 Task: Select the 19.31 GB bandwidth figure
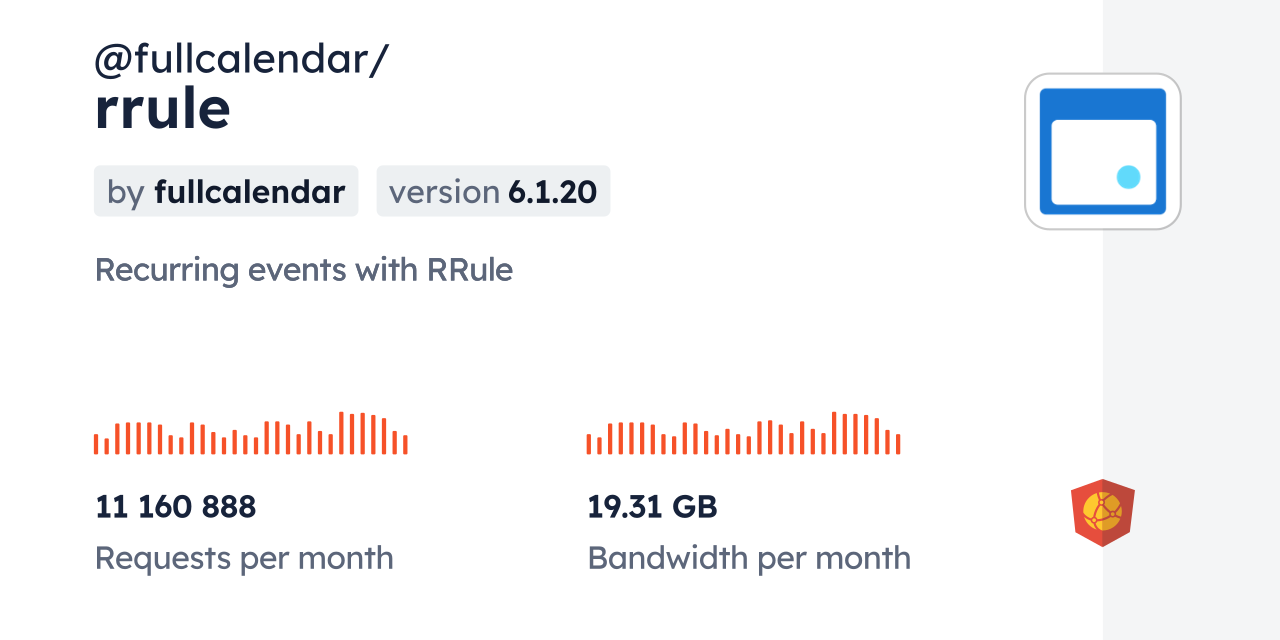coord(652,507)
